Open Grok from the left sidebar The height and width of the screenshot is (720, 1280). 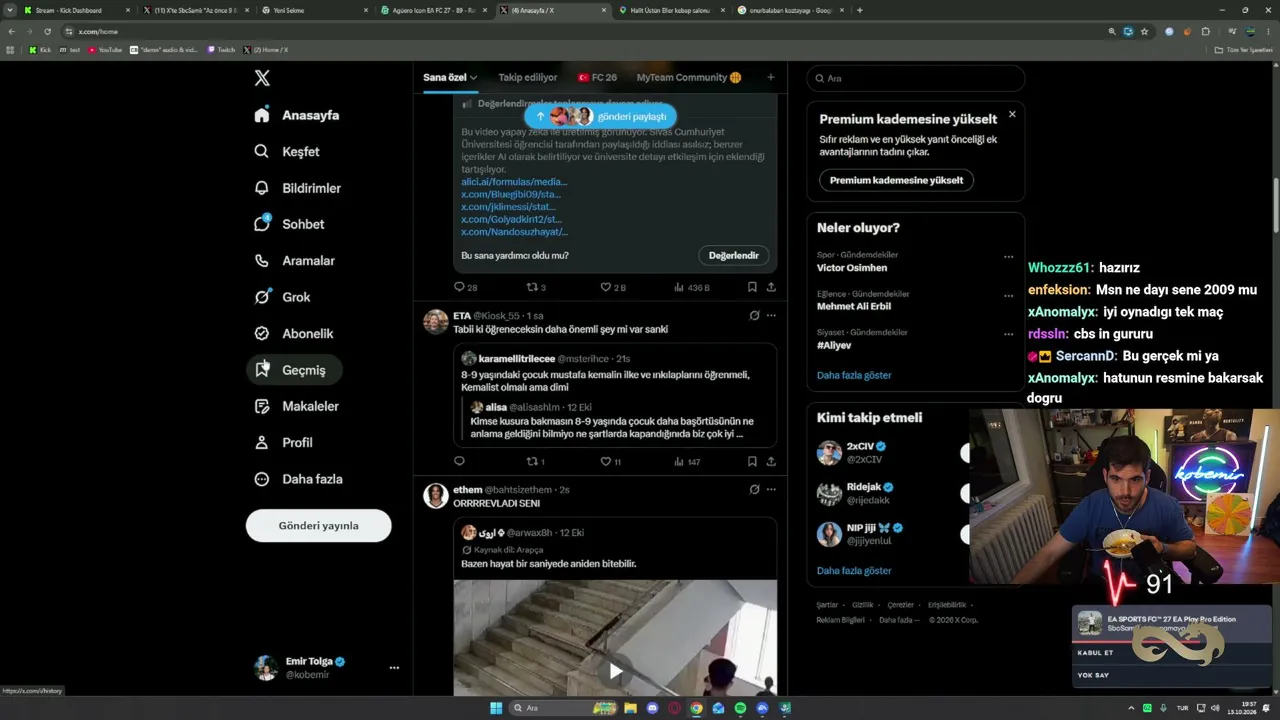click(x=282, y=297)
